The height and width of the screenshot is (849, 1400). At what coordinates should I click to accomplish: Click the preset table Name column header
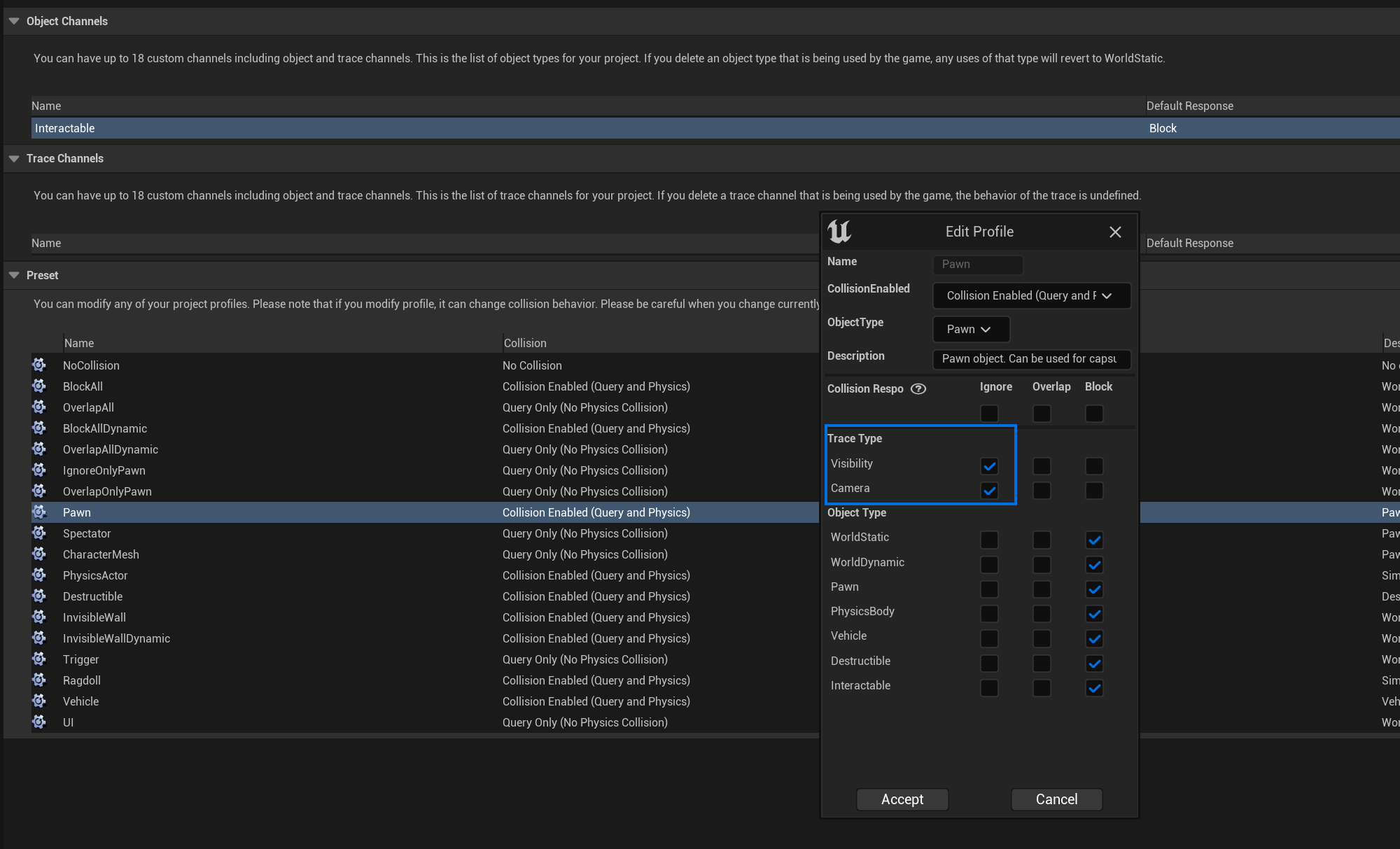(79, 343)
